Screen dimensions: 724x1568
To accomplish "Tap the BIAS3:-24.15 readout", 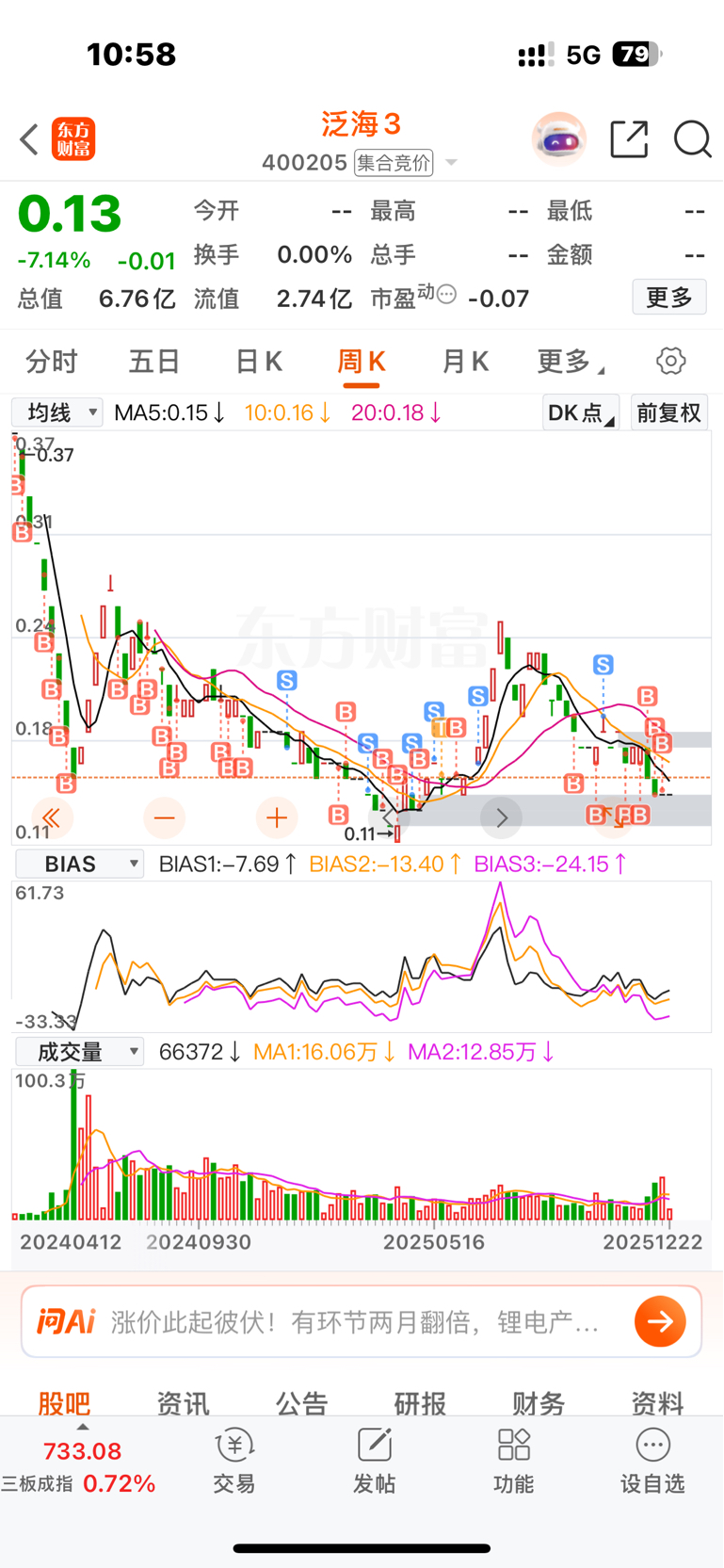I will [x=551, y=864].
